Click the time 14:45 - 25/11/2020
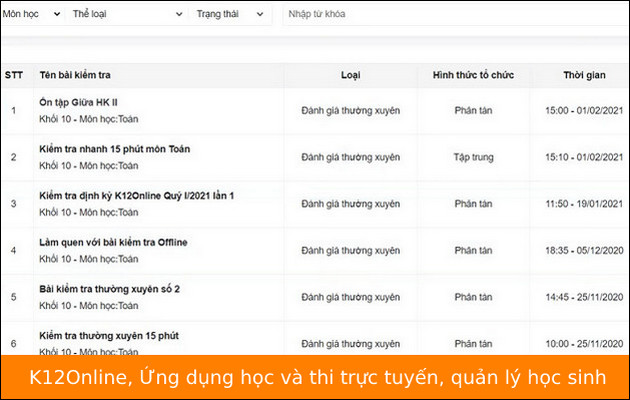Viewport: 630px width, 400px height. (584, 297)
